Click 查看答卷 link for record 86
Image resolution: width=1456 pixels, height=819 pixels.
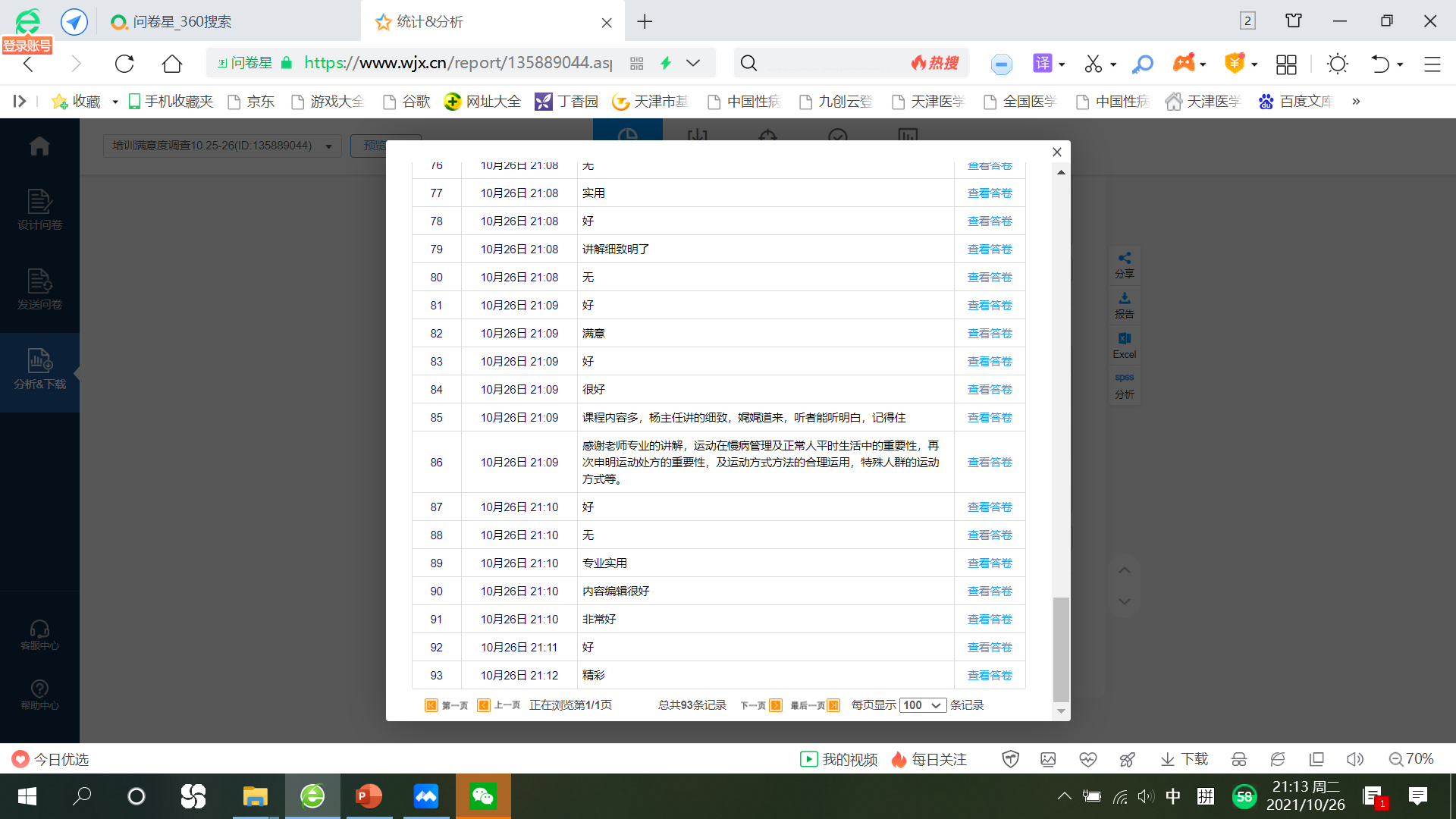tap(990, 463)
